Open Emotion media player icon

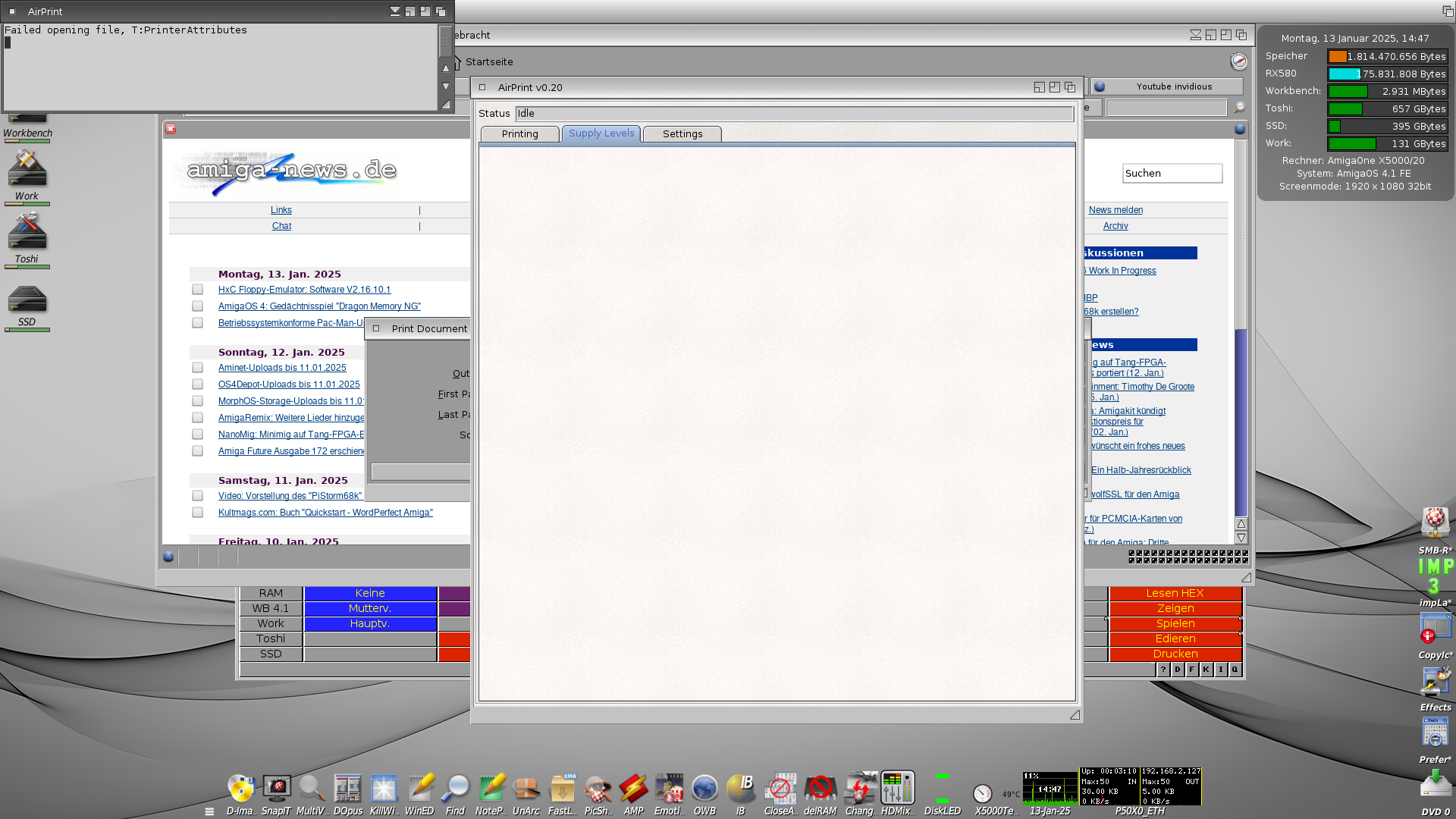point(669,789)
